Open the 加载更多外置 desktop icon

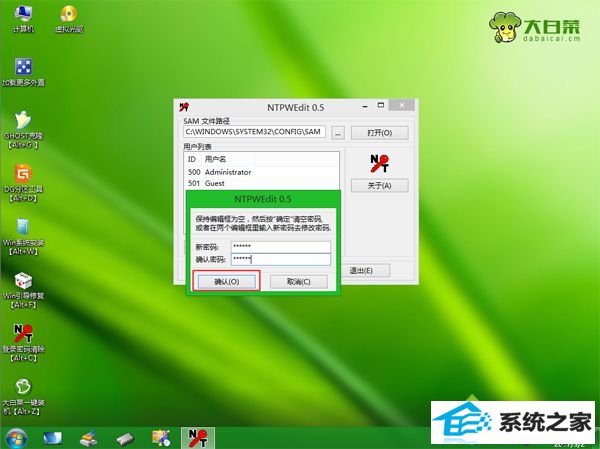(x=23, y=72)
